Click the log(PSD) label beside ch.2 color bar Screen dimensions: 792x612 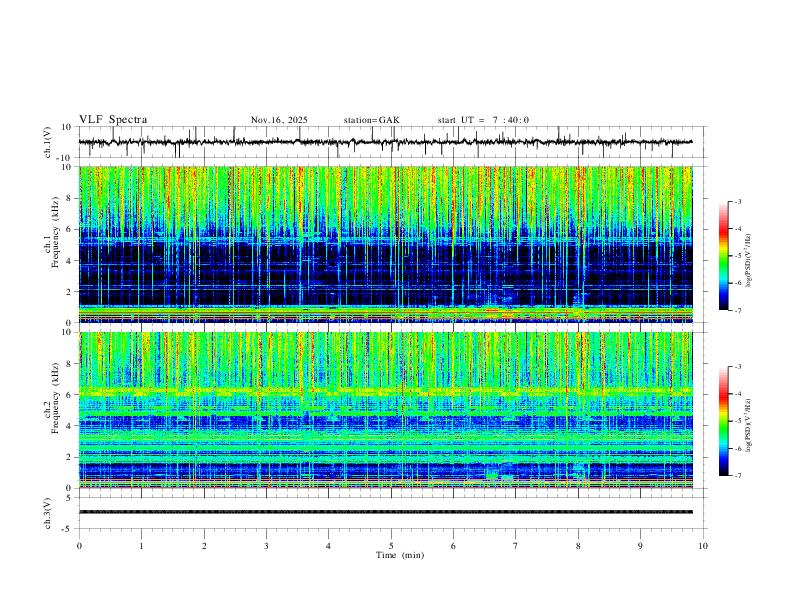pos(748,425)
